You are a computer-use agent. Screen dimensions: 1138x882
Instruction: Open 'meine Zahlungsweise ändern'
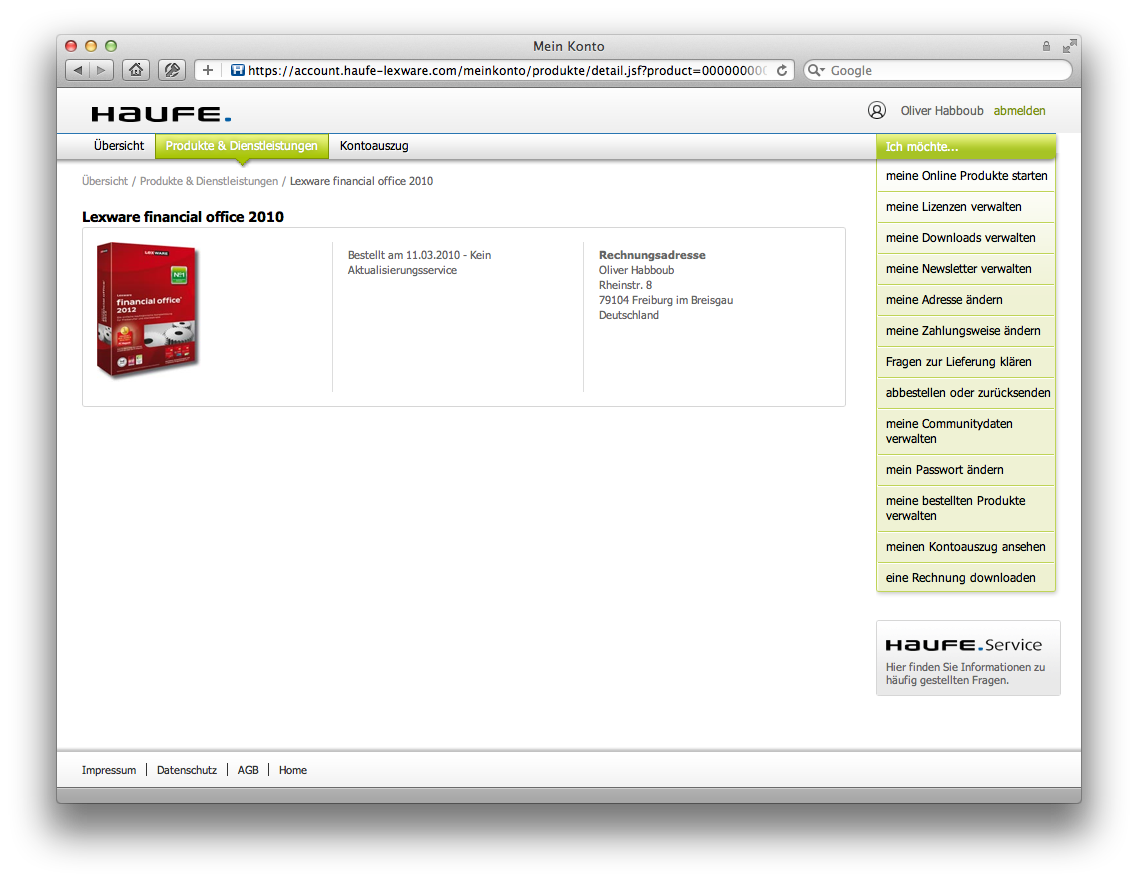[x=966, y=331]
